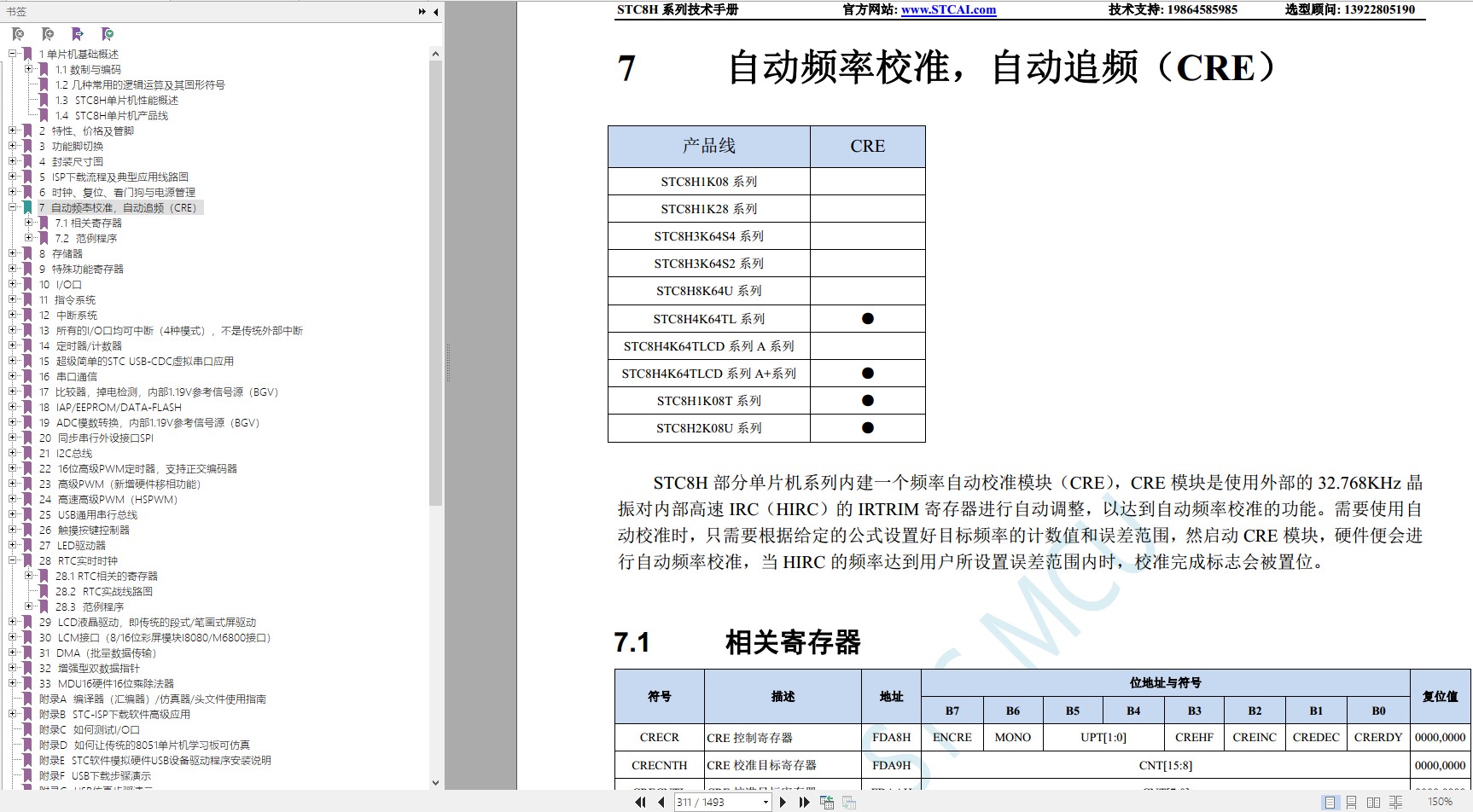Collapse chapter 1 单片机基础概述 node
Image resolution: width=1473 pixels, height=812 pixels.
click(x=13, y=54)
